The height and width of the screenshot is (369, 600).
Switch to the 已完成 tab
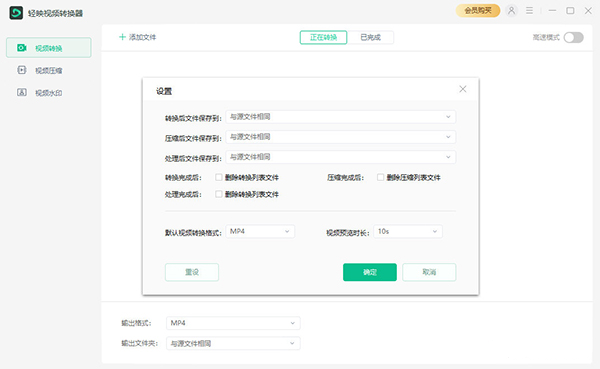370,38
